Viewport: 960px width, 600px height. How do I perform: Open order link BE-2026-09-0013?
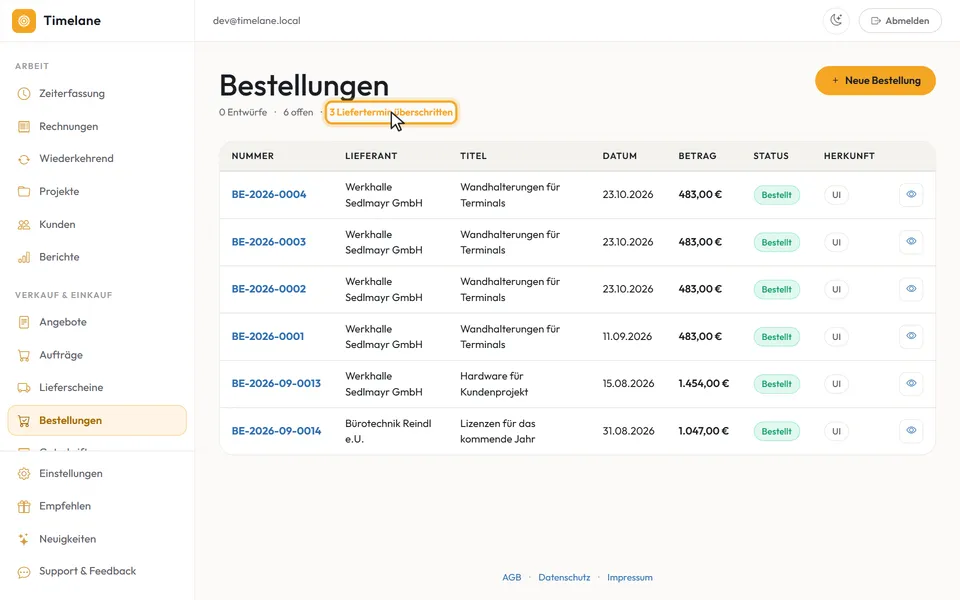(x=276, y=383)
